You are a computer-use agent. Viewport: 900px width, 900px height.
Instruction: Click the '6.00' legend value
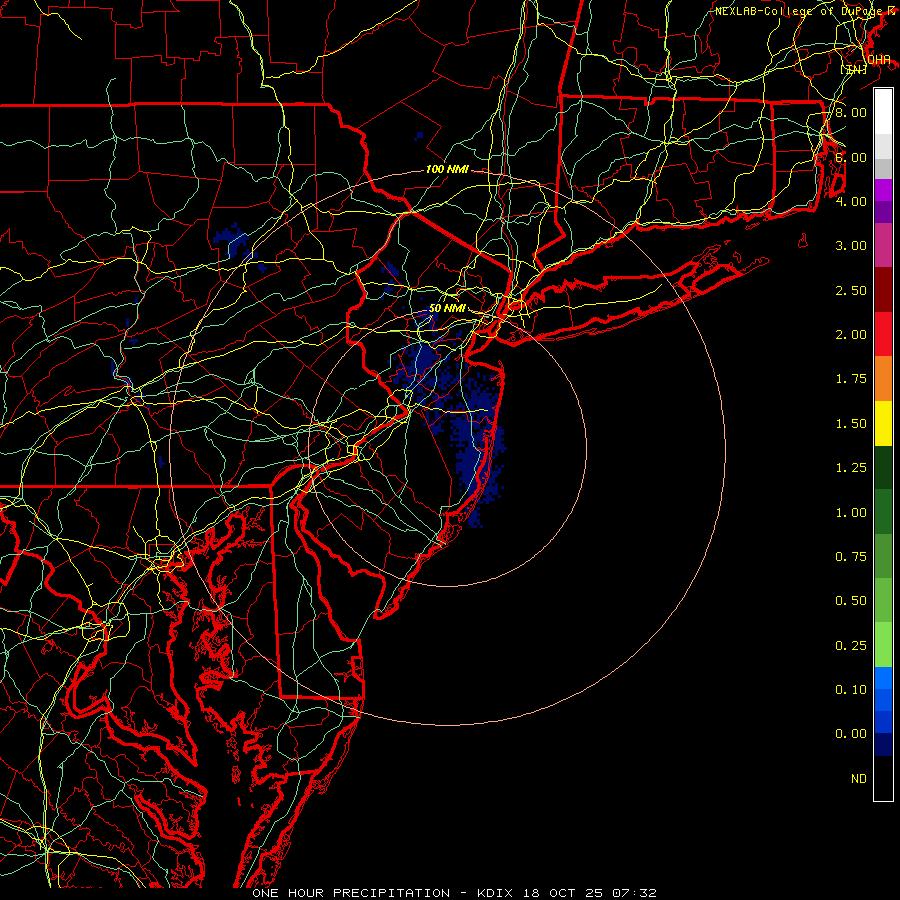click(851, 157)
